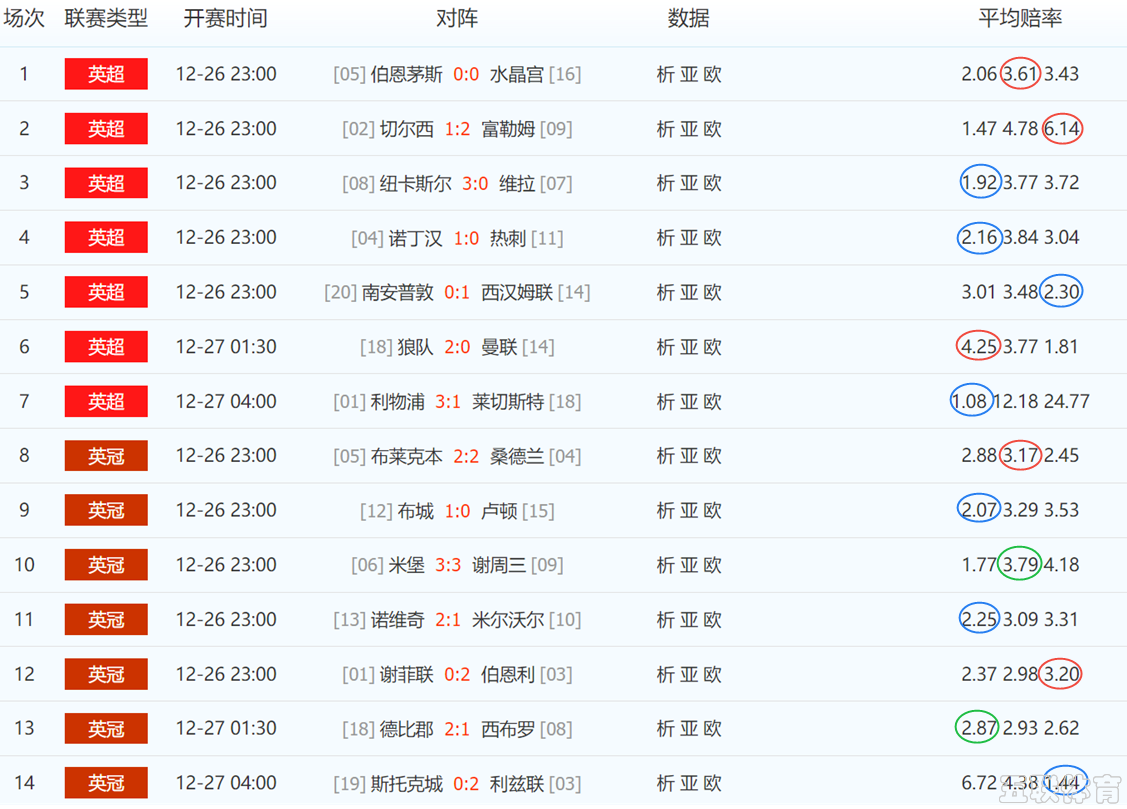Select 谢周三 in match 10
The image size is (1127, 809).
(499, 565)
